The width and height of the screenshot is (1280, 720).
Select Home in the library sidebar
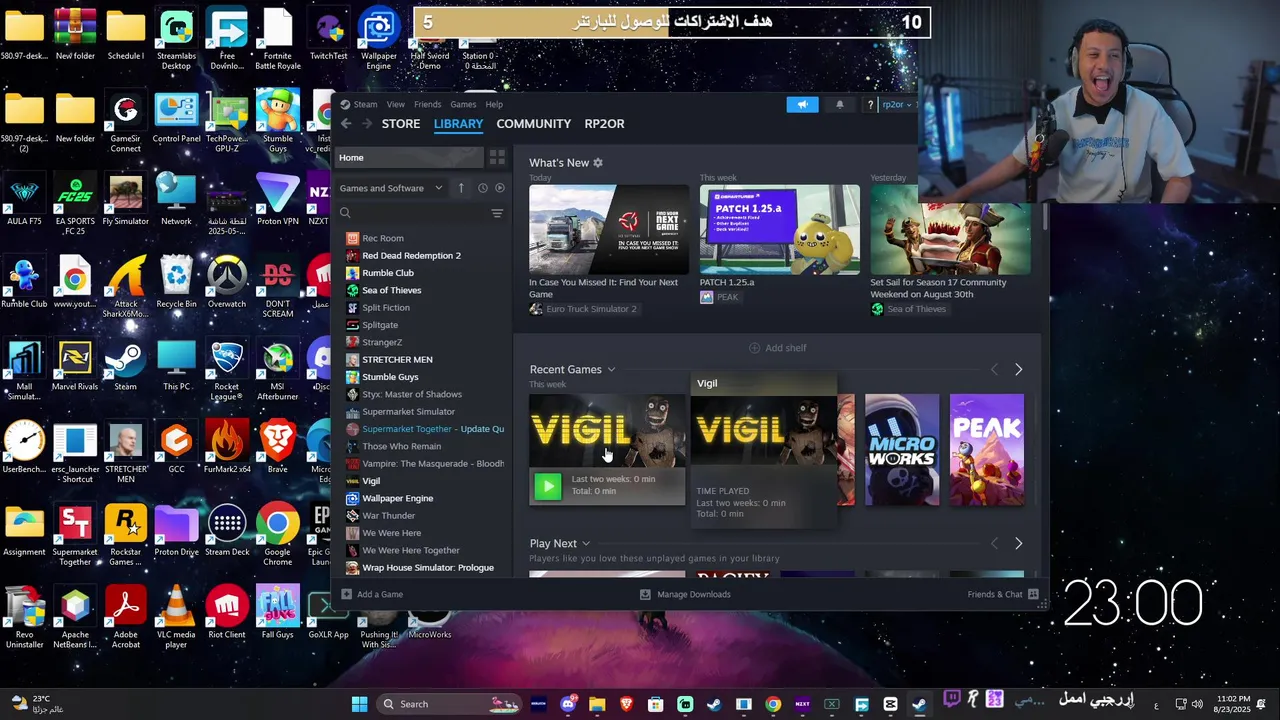[409, 157]
